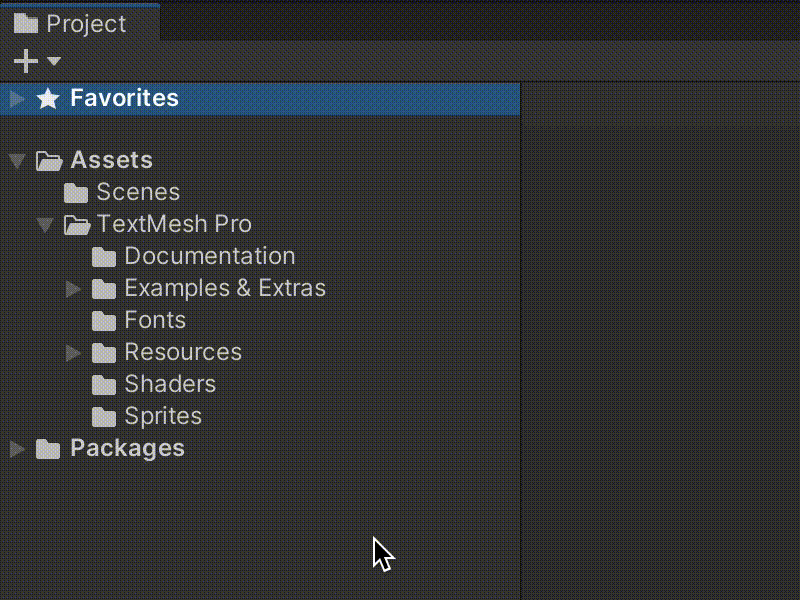Expand the Packages section arrow
Viewport: 800px width, 600px height.
(16, 448)
